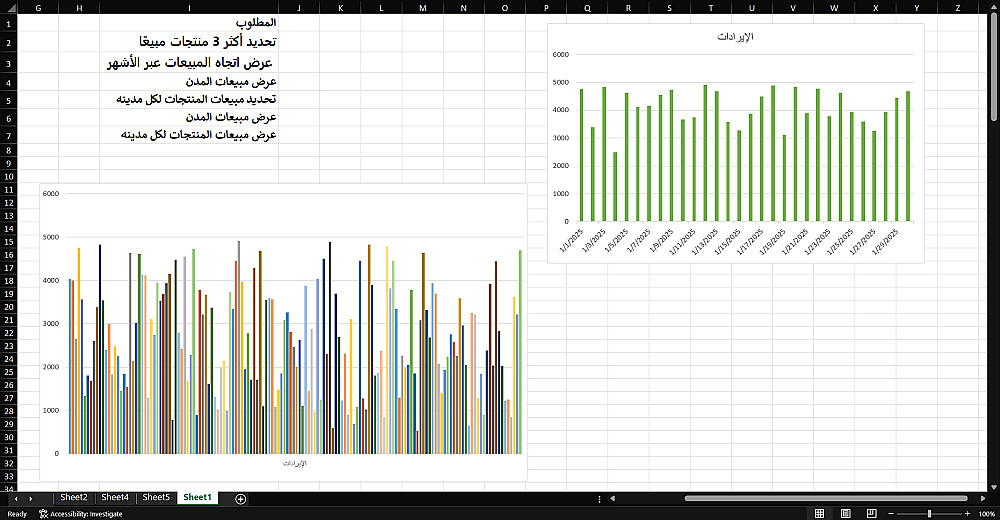Open Accessibility: Investigate status indicator
Screen dimensions: 1000x520
[80, 514]
